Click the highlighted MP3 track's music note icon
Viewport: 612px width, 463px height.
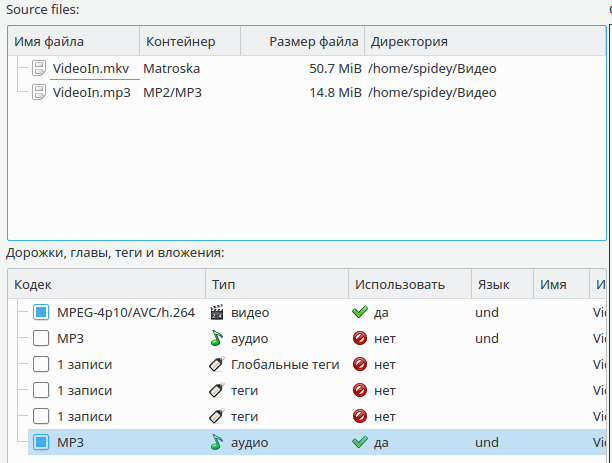217,442
